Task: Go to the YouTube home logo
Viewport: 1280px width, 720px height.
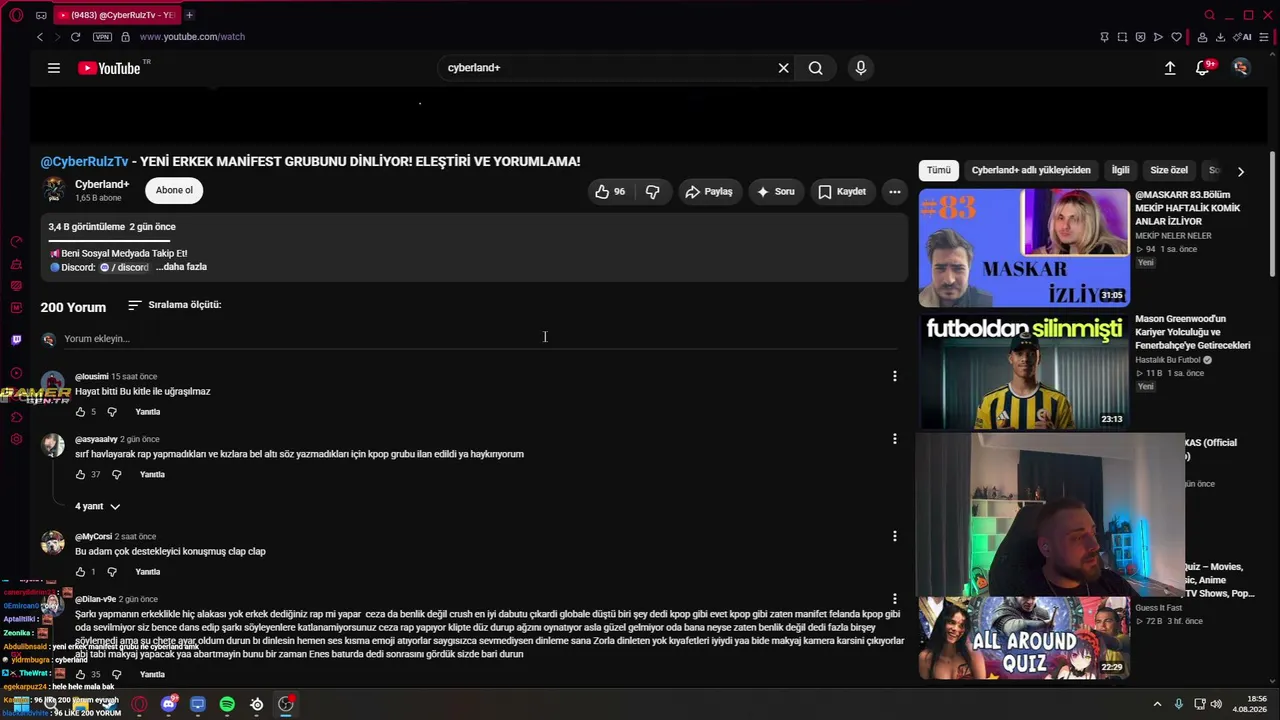Action: tap(109, 68)
